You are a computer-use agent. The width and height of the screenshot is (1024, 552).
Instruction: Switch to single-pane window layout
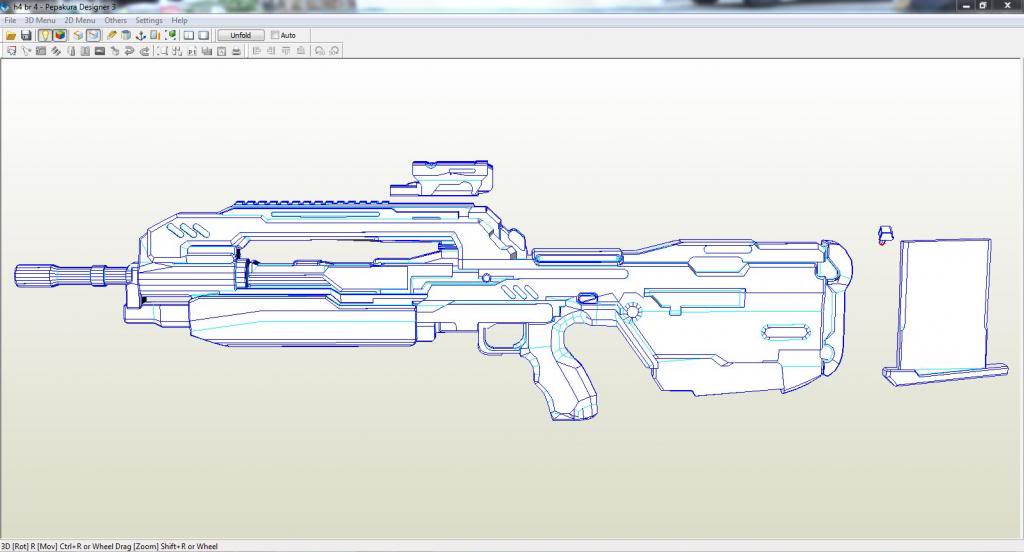pos(204,35)
